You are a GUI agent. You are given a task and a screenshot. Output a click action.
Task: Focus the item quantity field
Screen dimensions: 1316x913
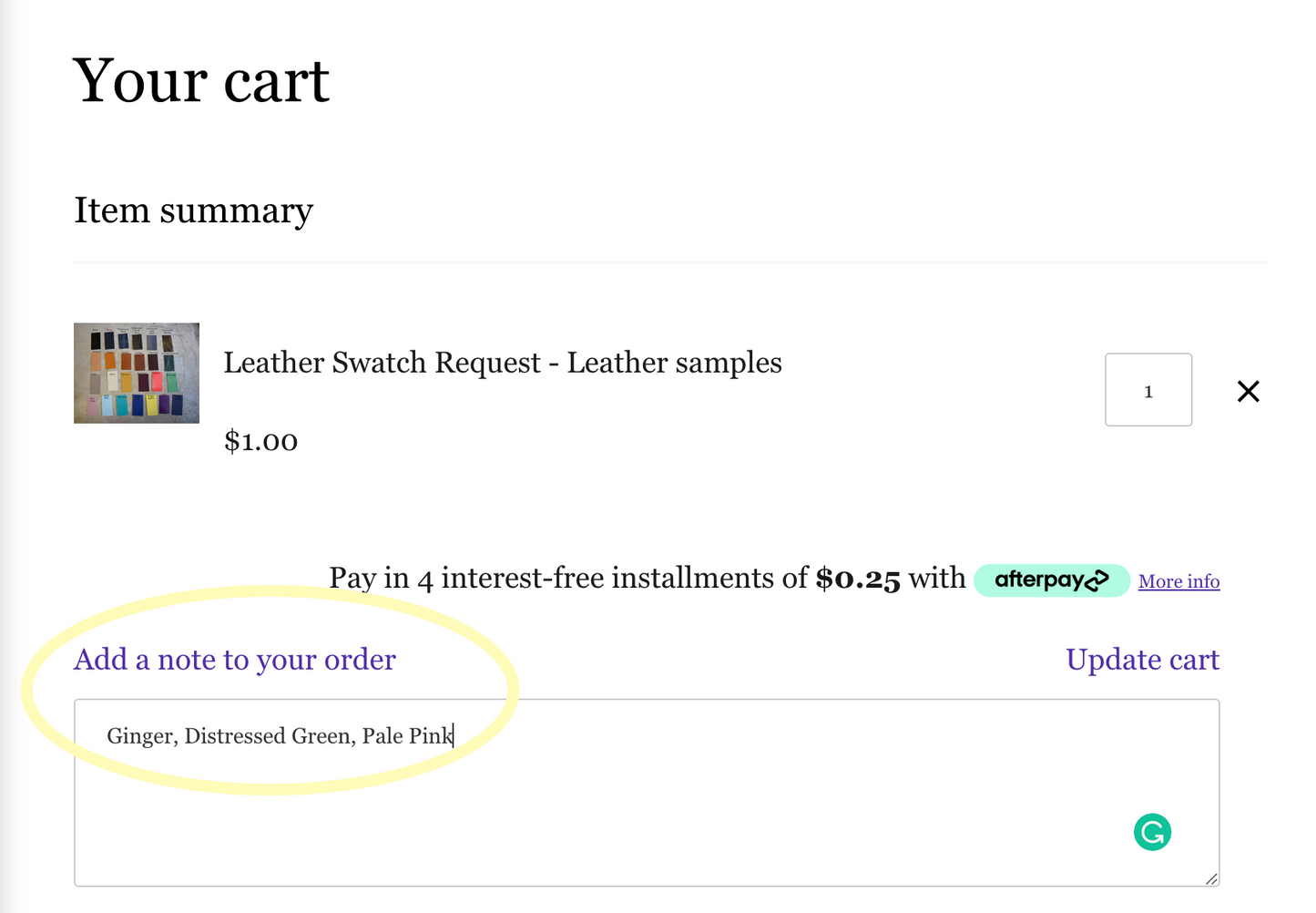(1148, 390)
